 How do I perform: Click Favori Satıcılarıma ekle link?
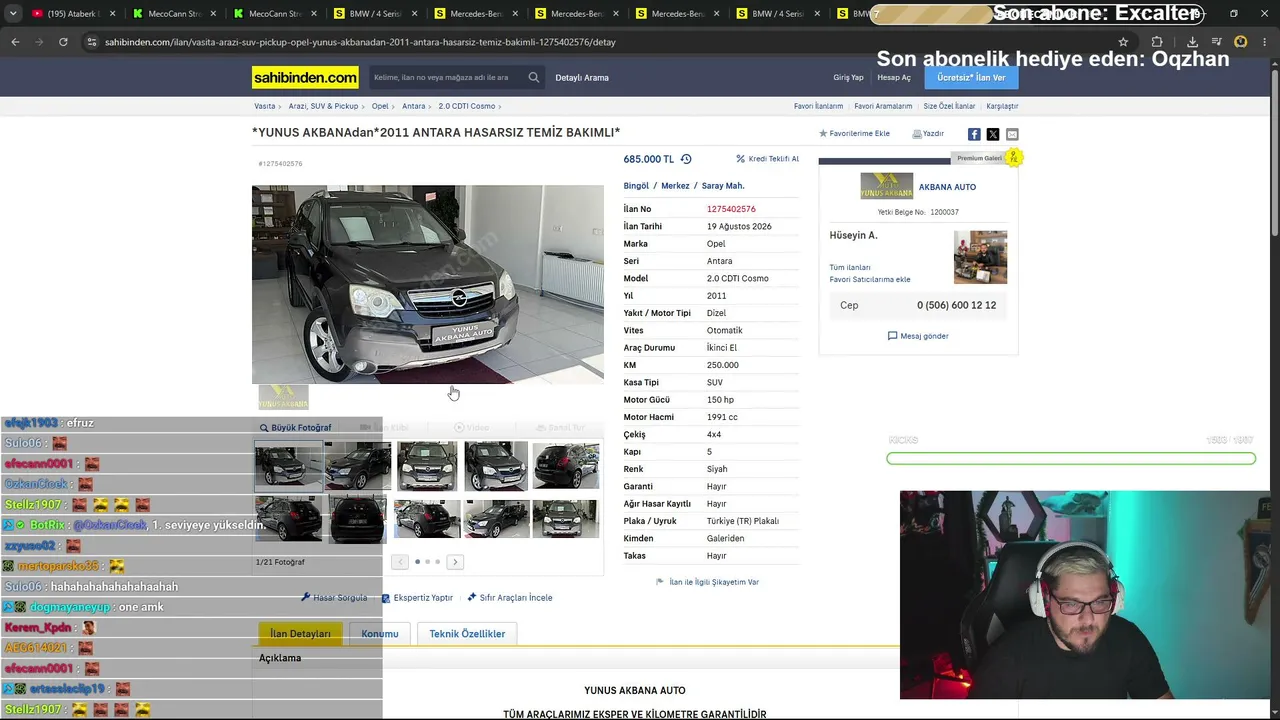[870, 280]
